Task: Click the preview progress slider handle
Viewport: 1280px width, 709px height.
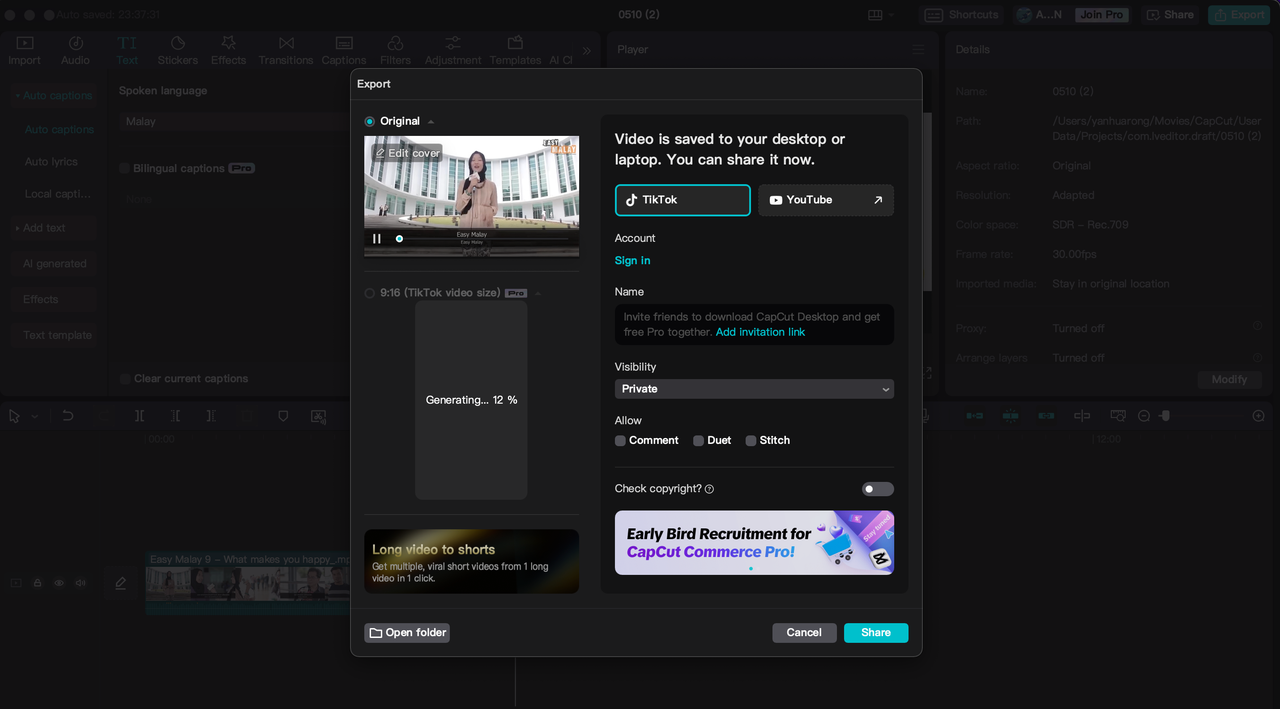Action: pos(399,238)
